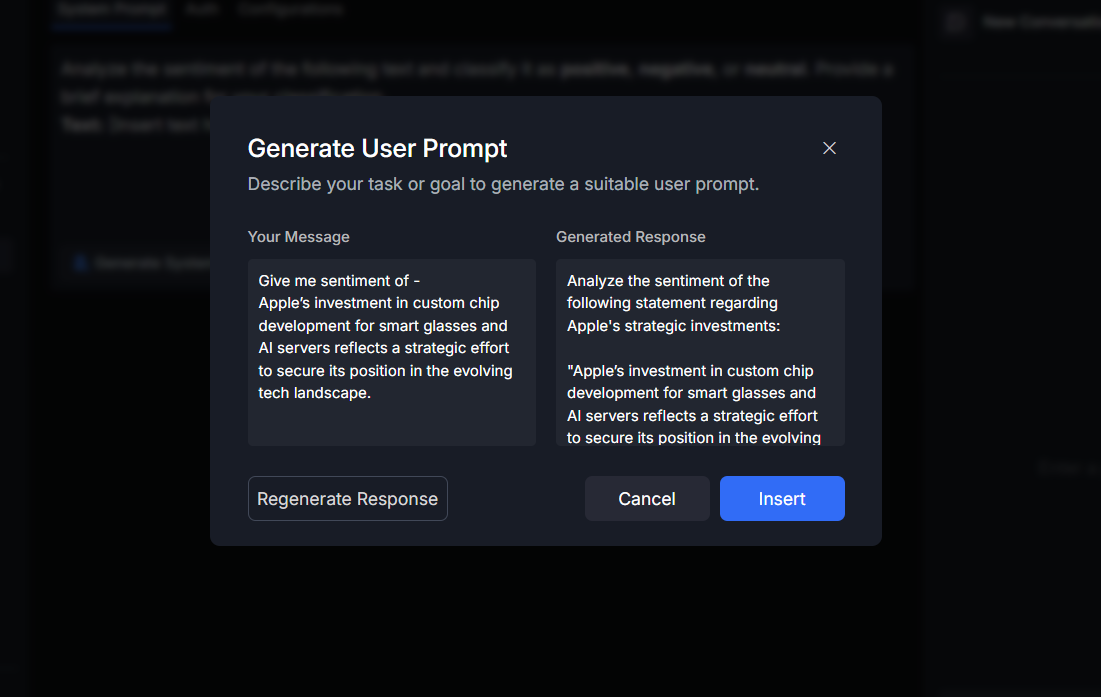Cancel the prompt generation dialog
Screen dimensions: 1101x697
pyautogui.click(x=647, y=499)
